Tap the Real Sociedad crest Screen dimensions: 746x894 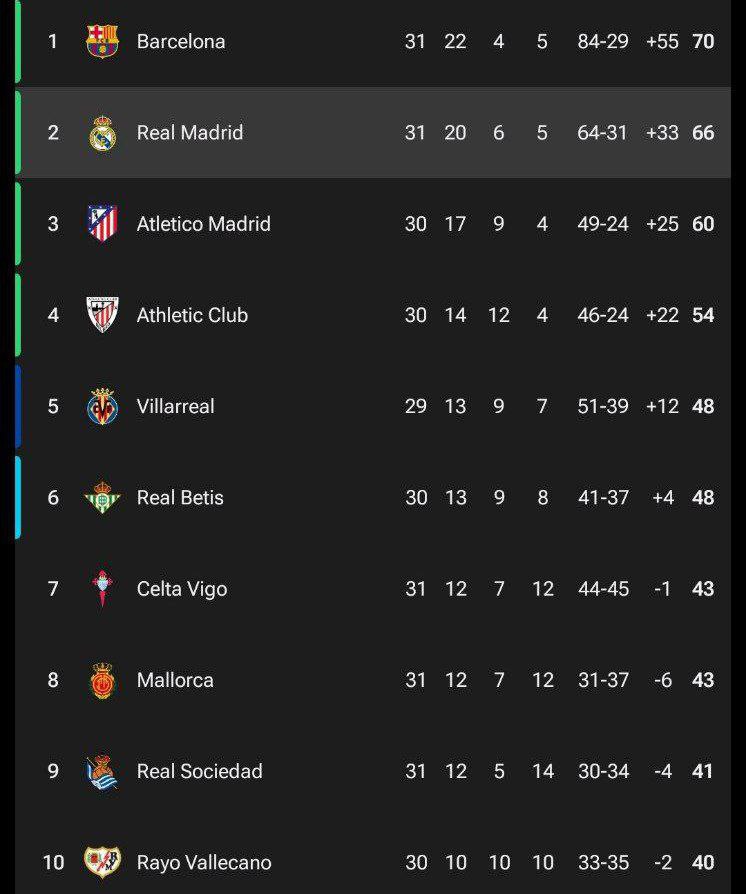[102, 771]
